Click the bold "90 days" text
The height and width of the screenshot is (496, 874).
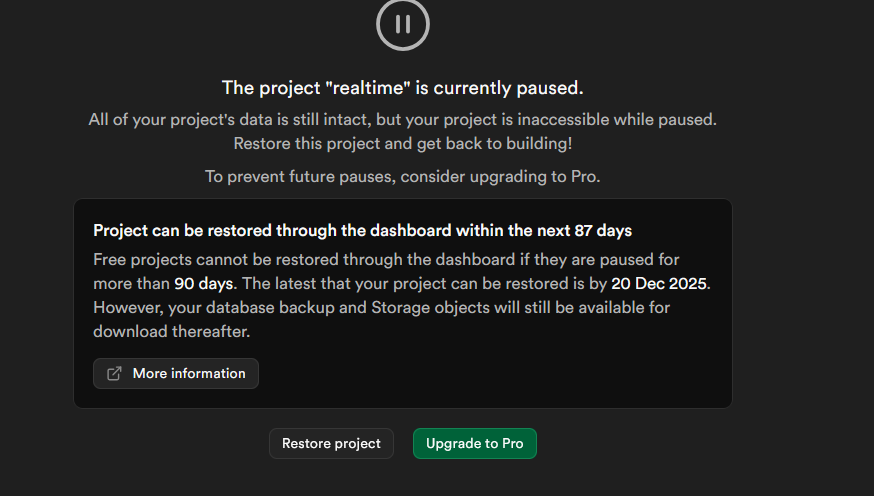[203, 283]
